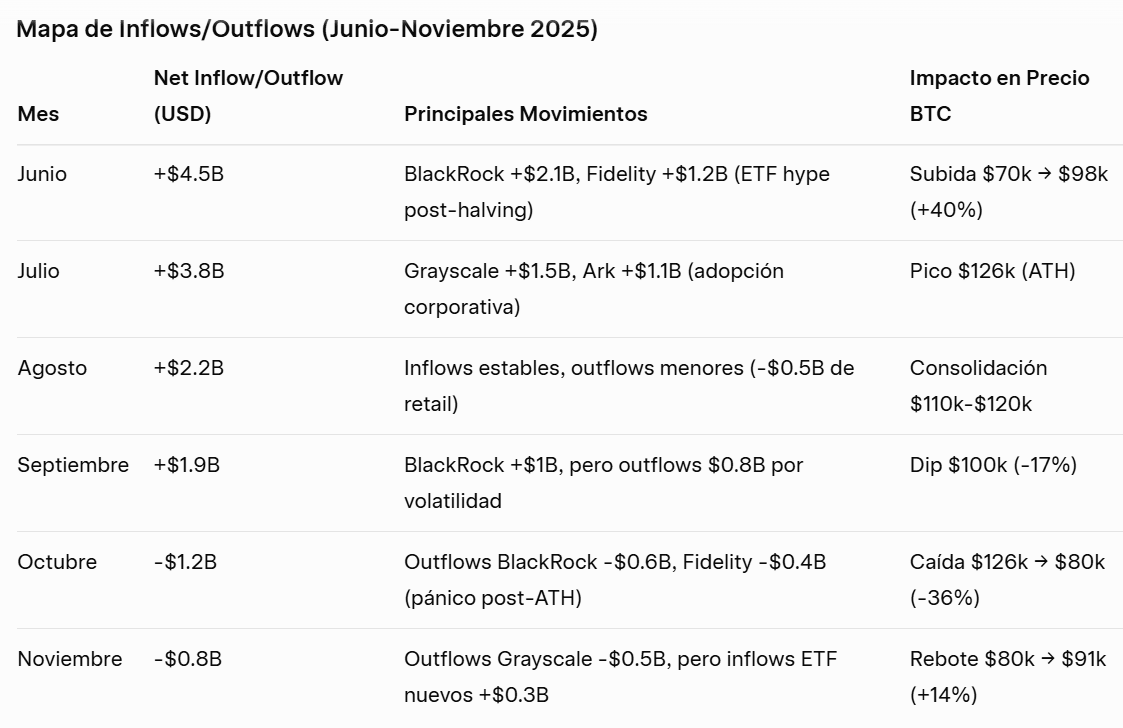The width and height of the screenshot is (1123, 728).
Task: Select the 'Mes' column header
Action: point(38,114)
